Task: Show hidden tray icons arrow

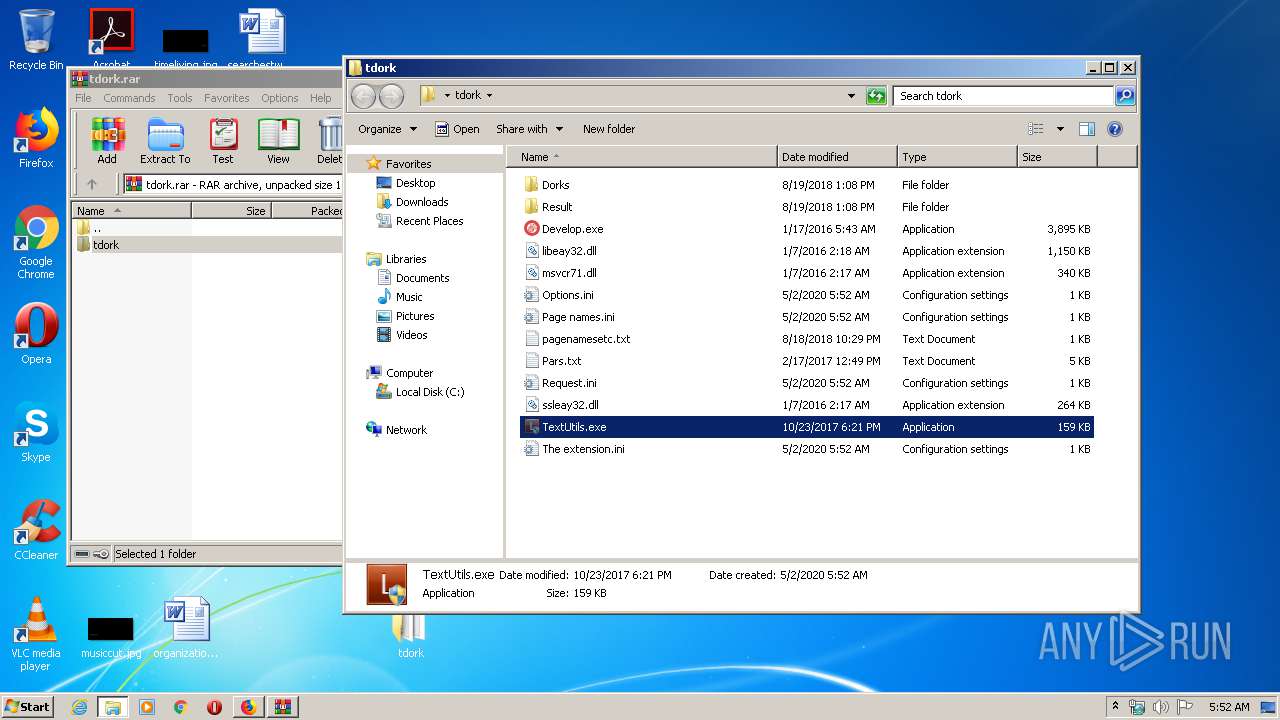Action: click(x=1115, y=706)
